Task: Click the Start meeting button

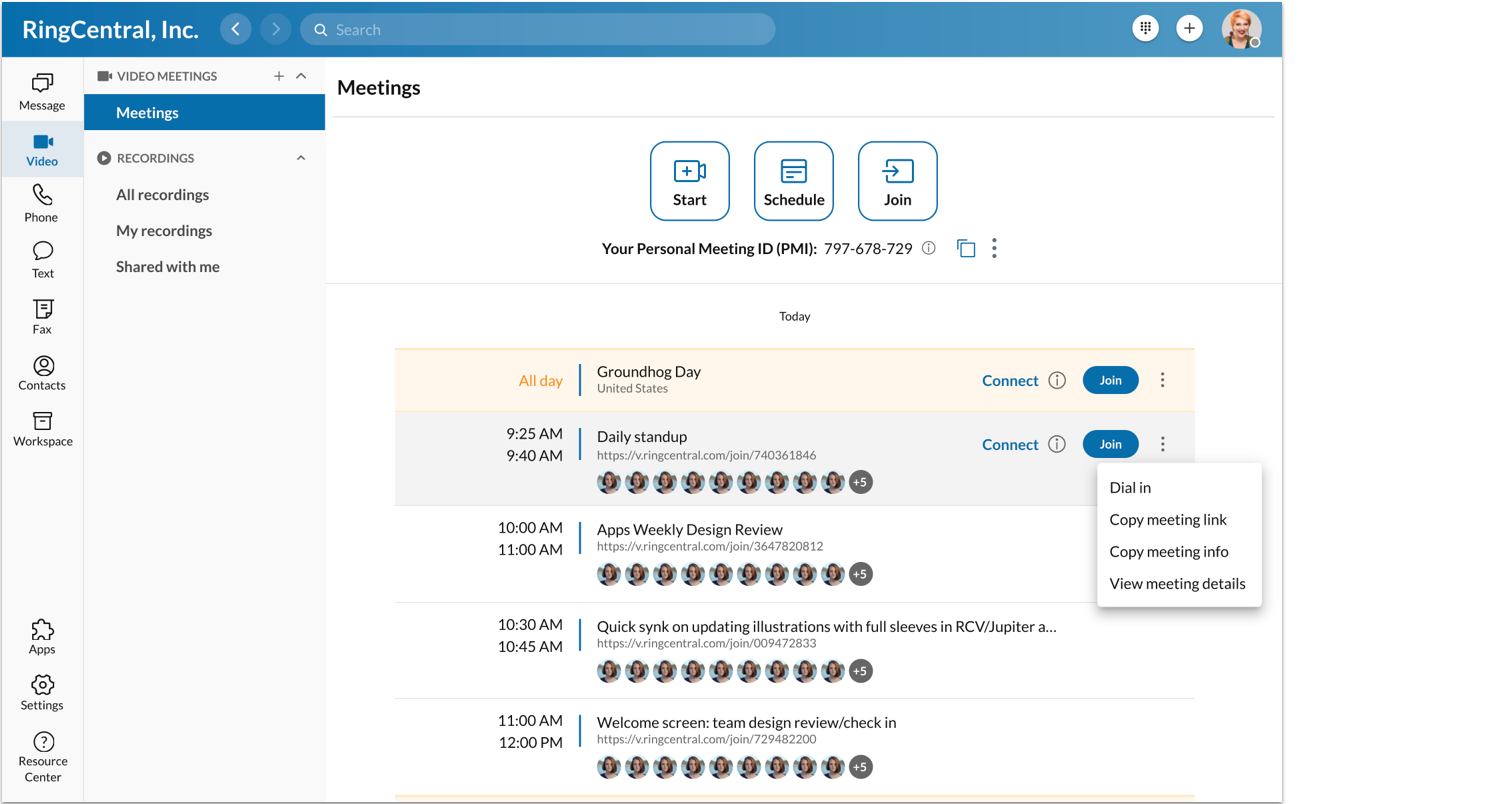Action: (690, 181)
